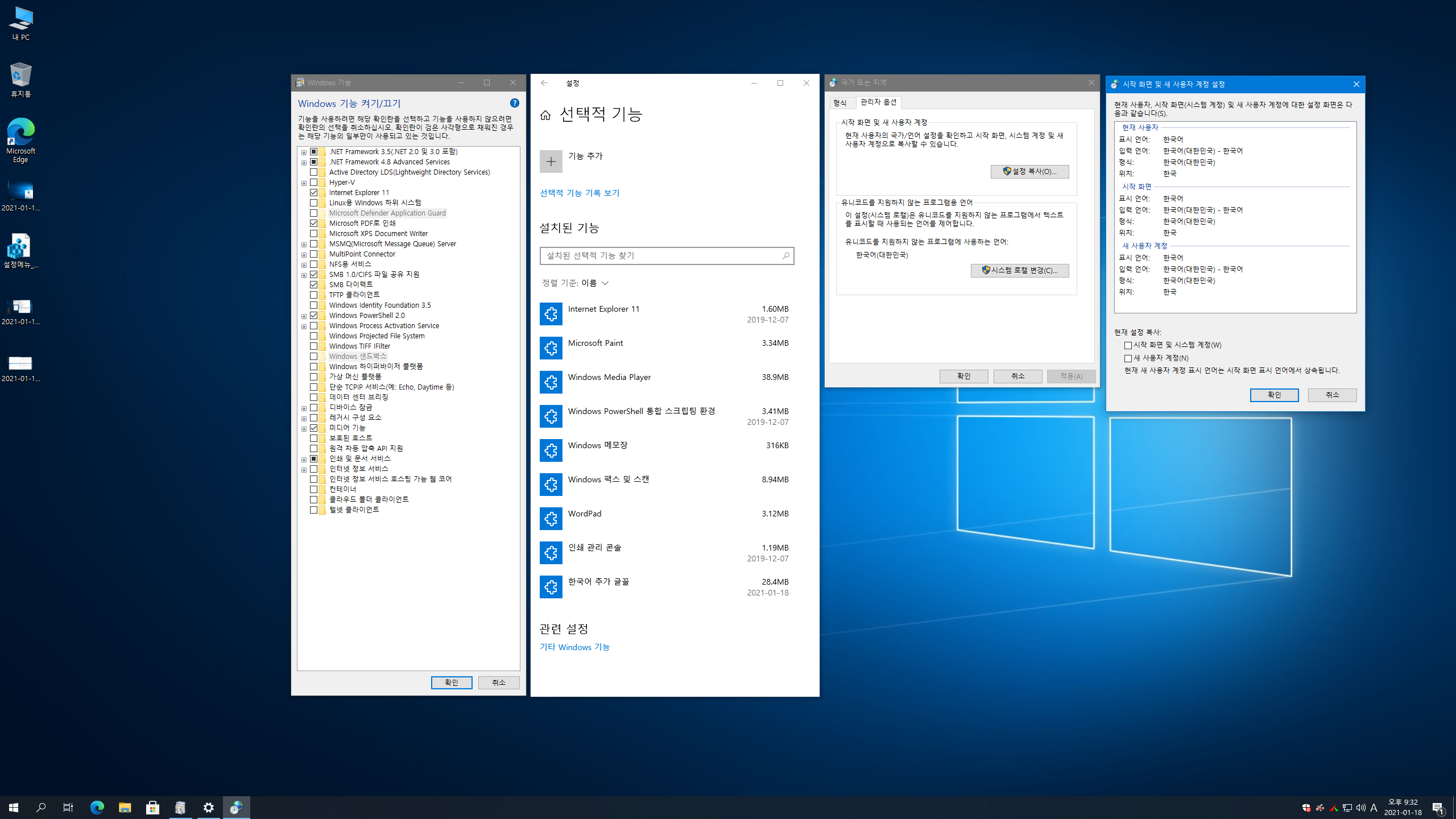The image size is (1456, 819).
Task: Open Microsoft Edge from the taskbar
Action: pyautogui.click(x=97, y=807)
